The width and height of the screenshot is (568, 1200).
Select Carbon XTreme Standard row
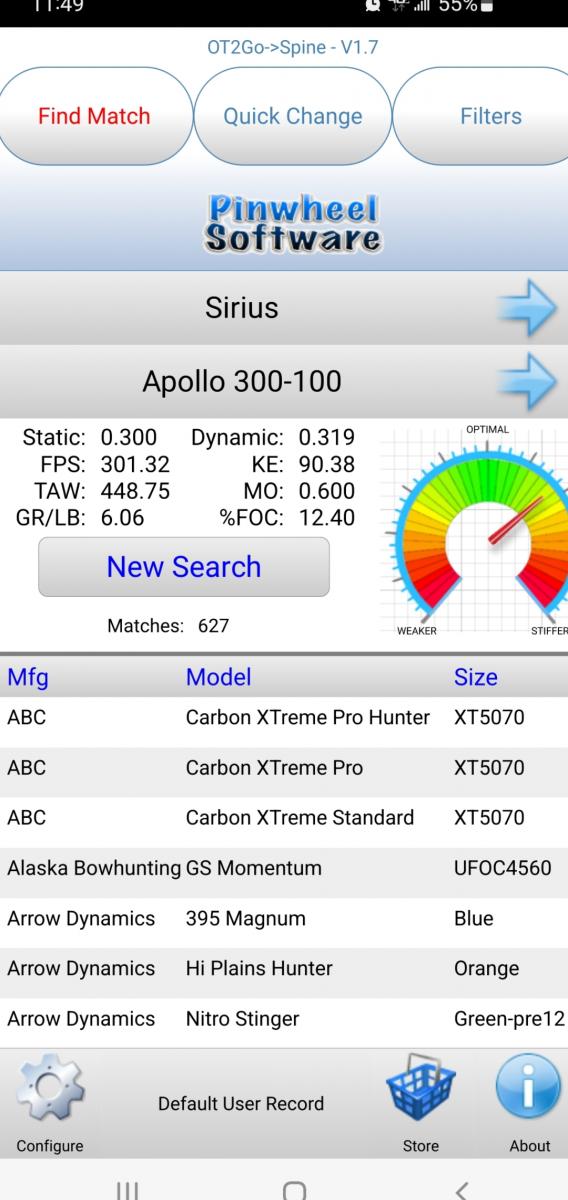pos(284,818)
